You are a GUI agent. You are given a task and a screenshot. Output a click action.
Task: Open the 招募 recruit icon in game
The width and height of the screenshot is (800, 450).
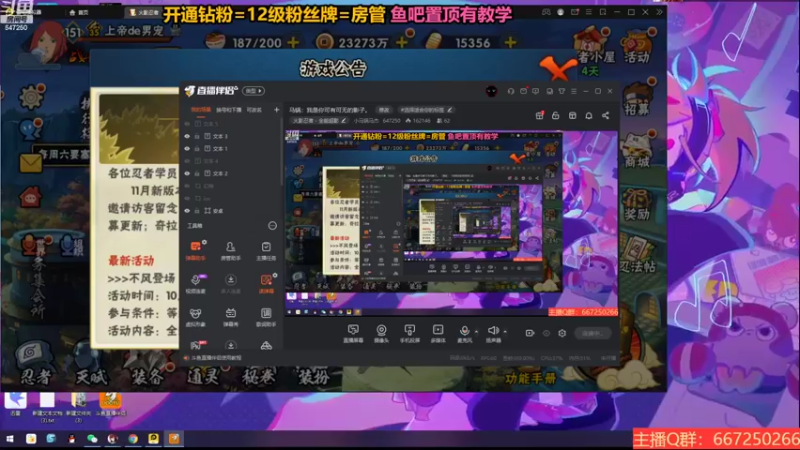tap(637, 97)
